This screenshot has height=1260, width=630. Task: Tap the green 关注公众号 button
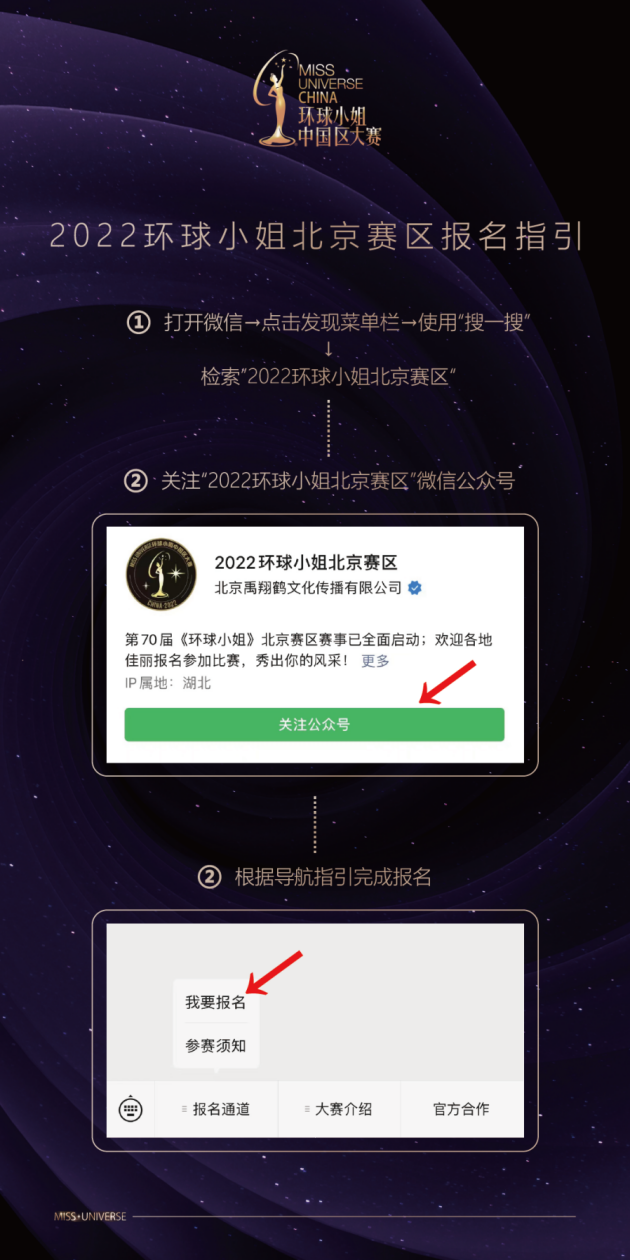click(314, 724)
